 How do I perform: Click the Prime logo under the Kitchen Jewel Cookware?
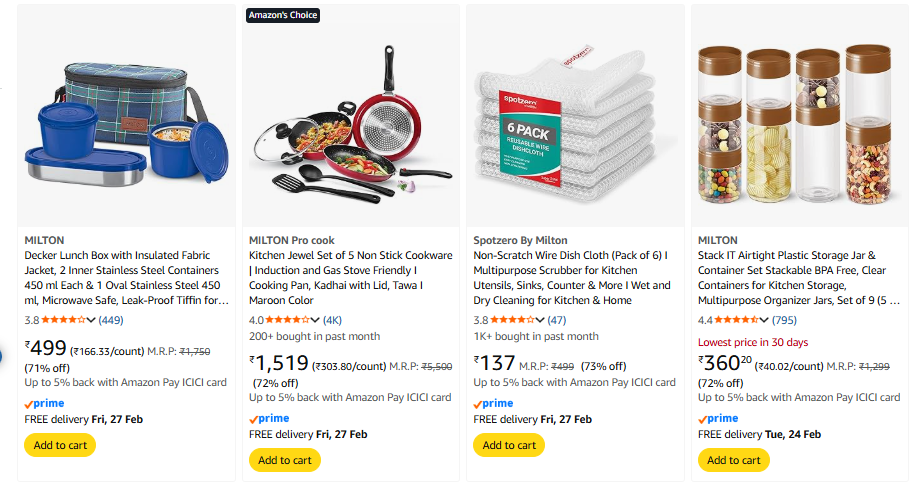pyautogui.click(x=268, y=418)
